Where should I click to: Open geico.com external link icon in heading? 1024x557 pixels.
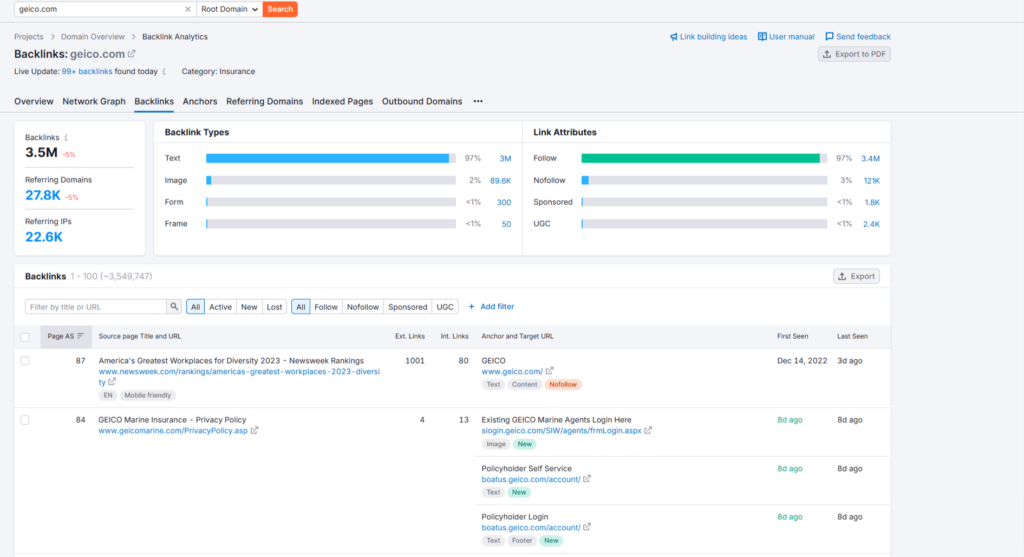pyautogui.click(x=131, y=54)
